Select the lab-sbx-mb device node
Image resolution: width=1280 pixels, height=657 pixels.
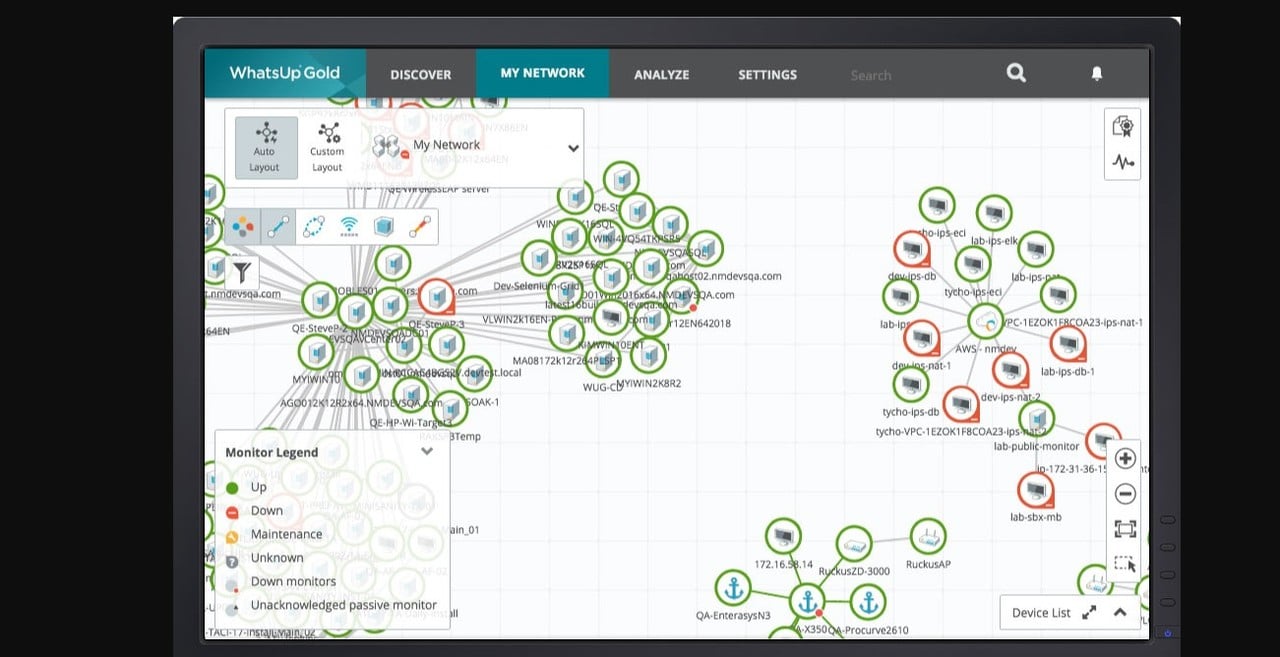point(1036,491)
